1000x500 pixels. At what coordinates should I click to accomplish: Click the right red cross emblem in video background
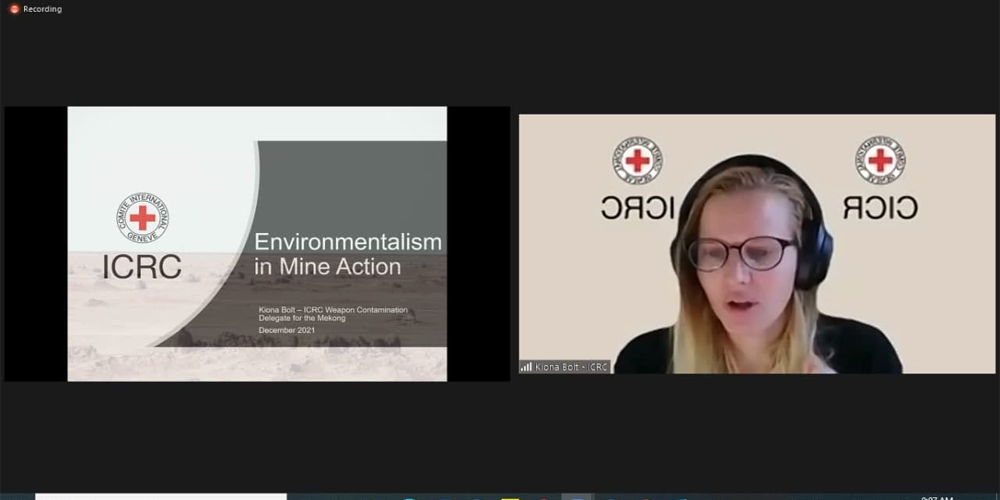click(880, 160)
